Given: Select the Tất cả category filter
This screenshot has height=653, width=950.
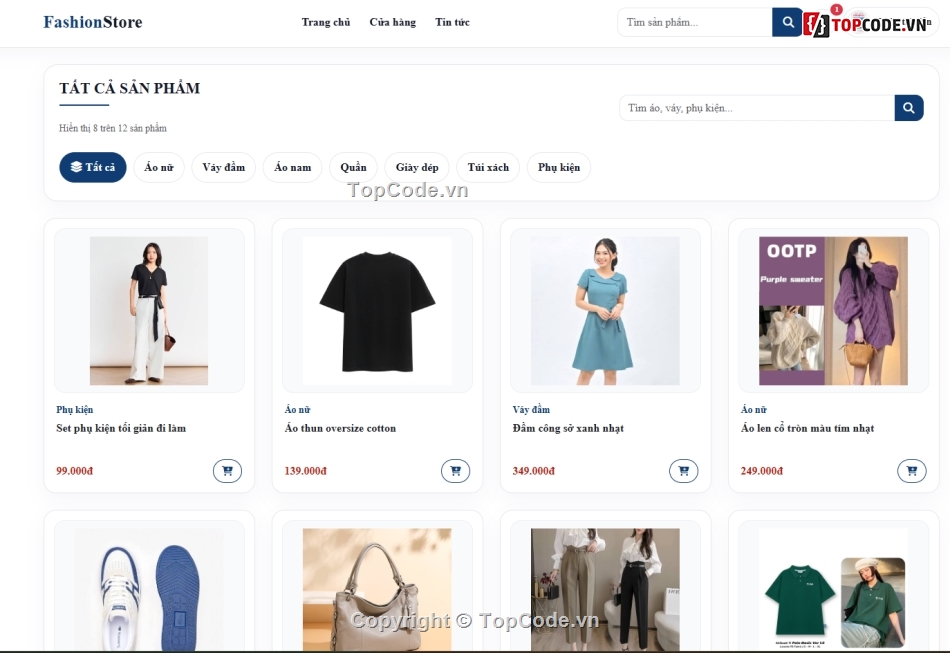Looking at the screenshot, I should [93, 167].
